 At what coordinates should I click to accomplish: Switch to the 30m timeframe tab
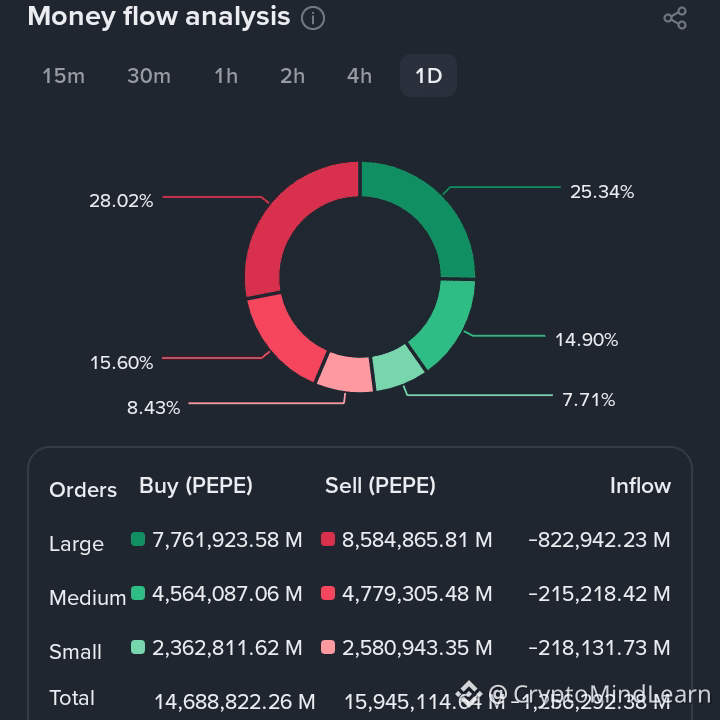pyautogui.click(x=149, y=76)
